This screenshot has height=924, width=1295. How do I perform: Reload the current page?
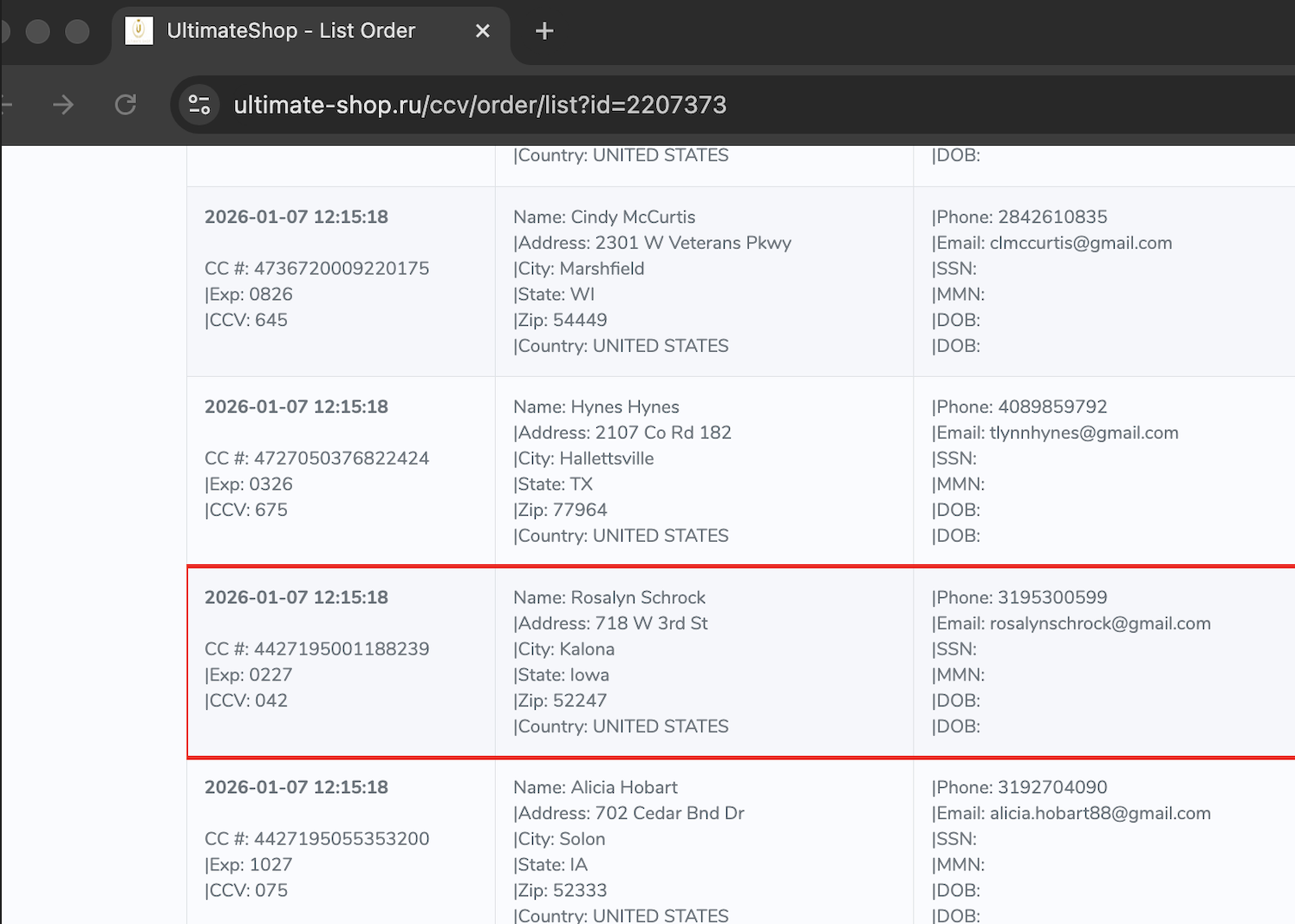(126, 105)
